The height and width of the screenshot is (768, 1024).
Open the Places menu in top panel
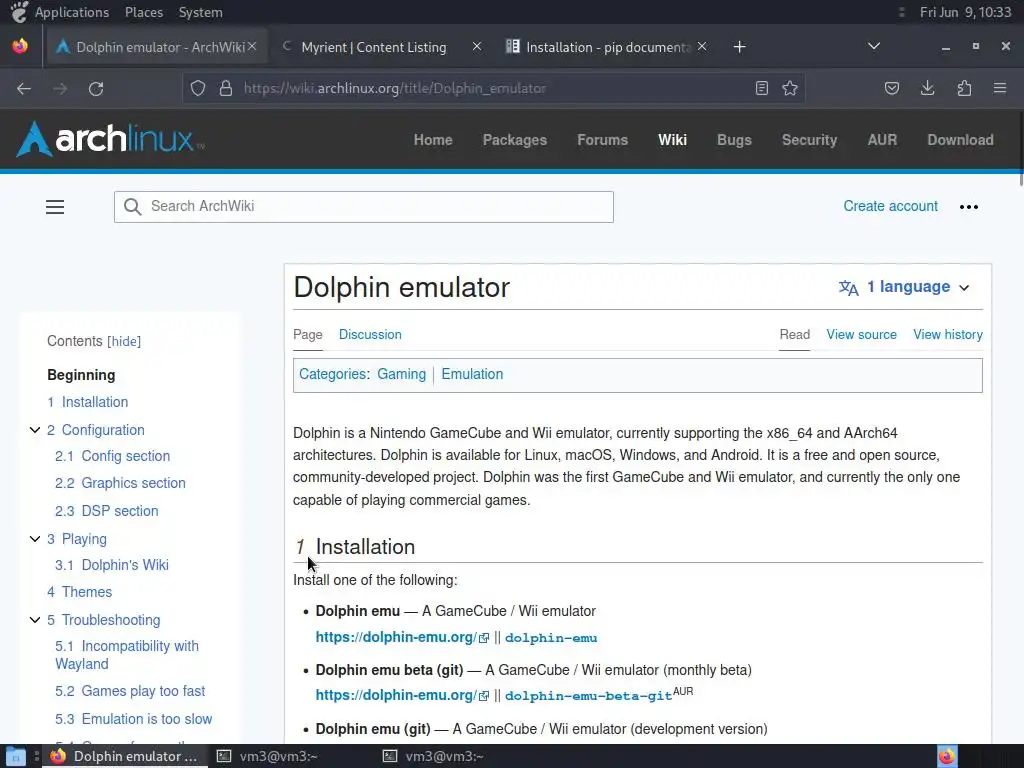pyautogui.click(x=144, y=12)
